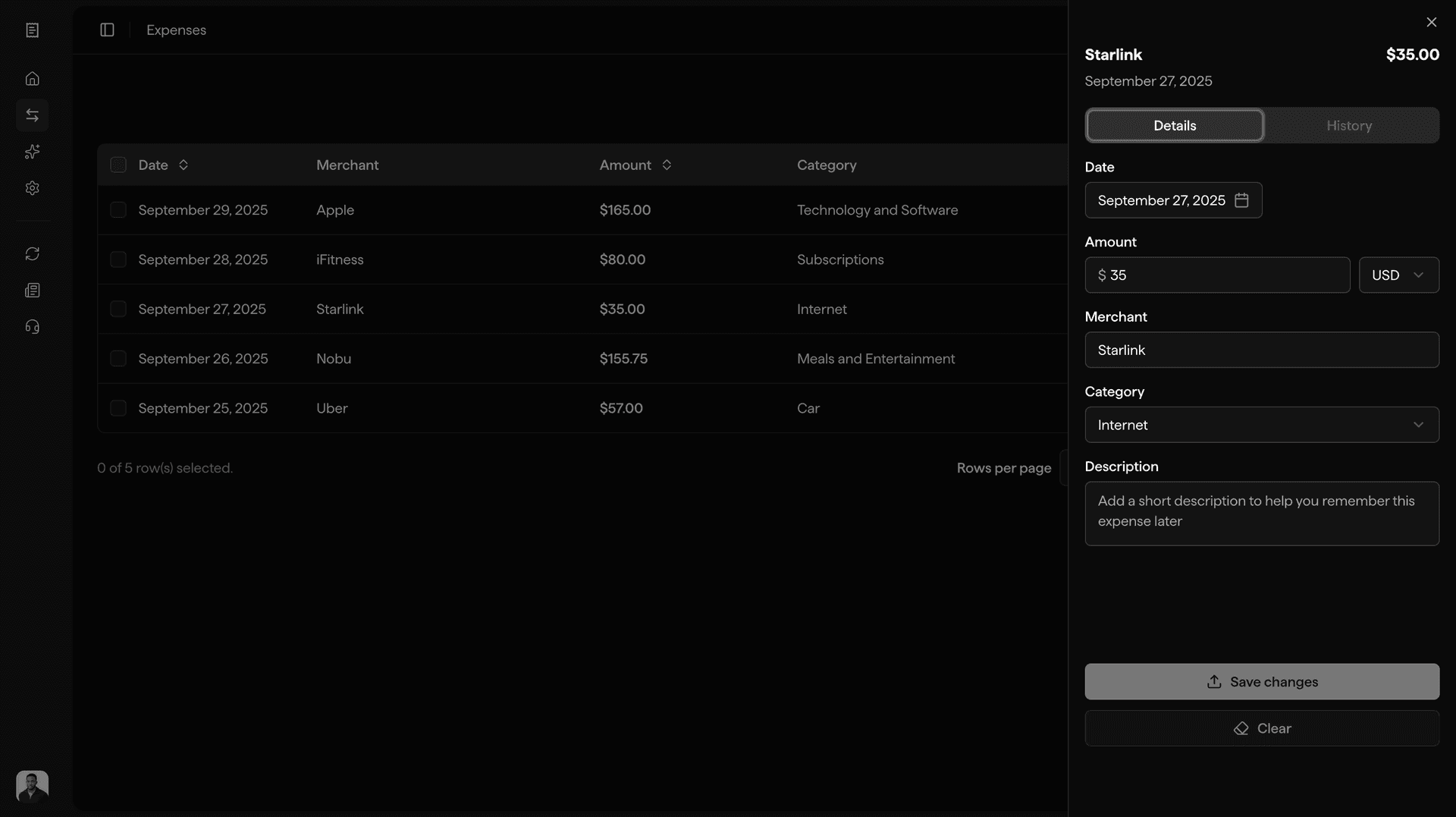1456x817 pixels.
Task: Open the Home section from the sidebar
Action: [x=33, y=78]
